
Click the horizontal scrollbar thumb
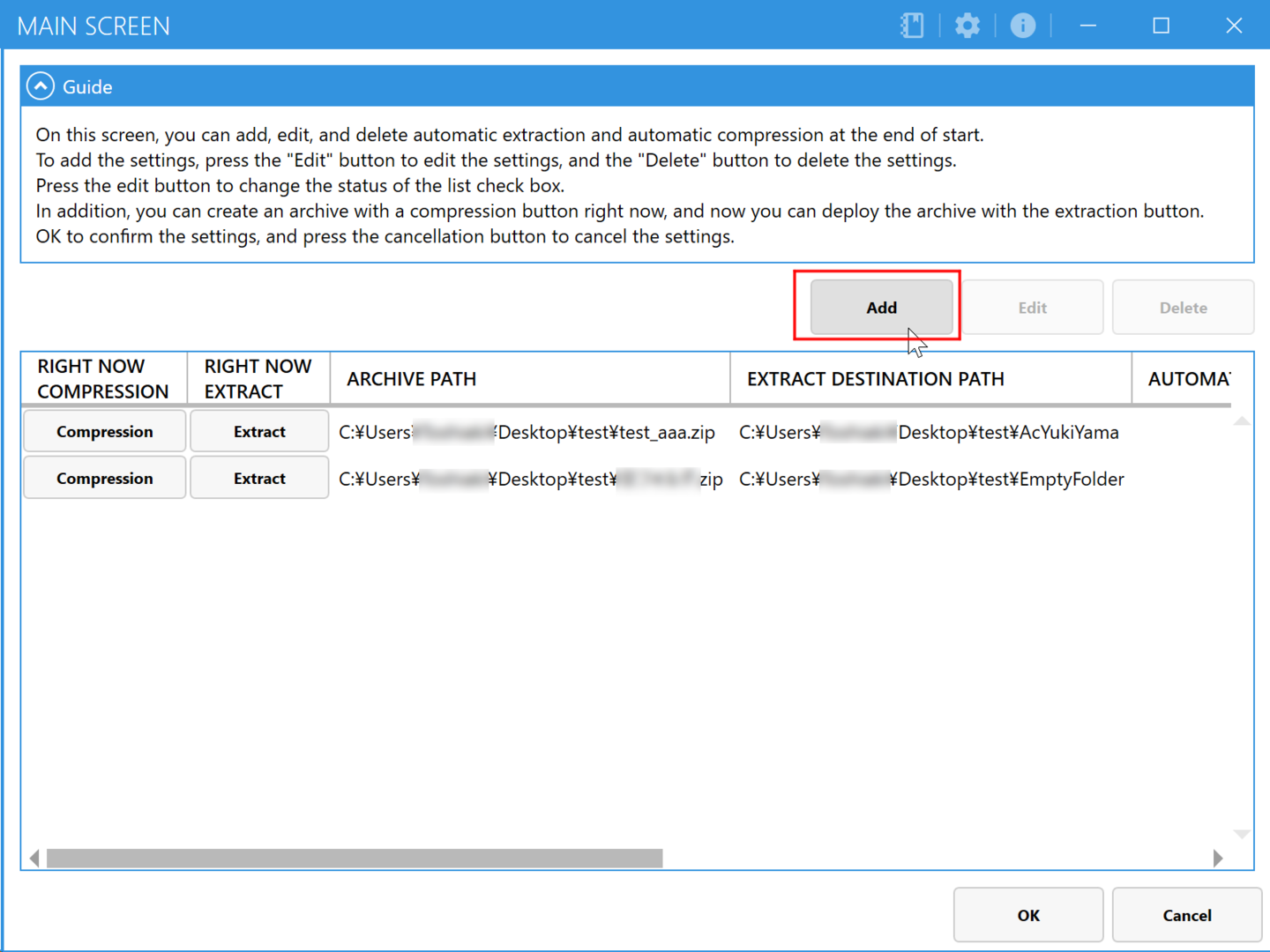pos(355,859)
